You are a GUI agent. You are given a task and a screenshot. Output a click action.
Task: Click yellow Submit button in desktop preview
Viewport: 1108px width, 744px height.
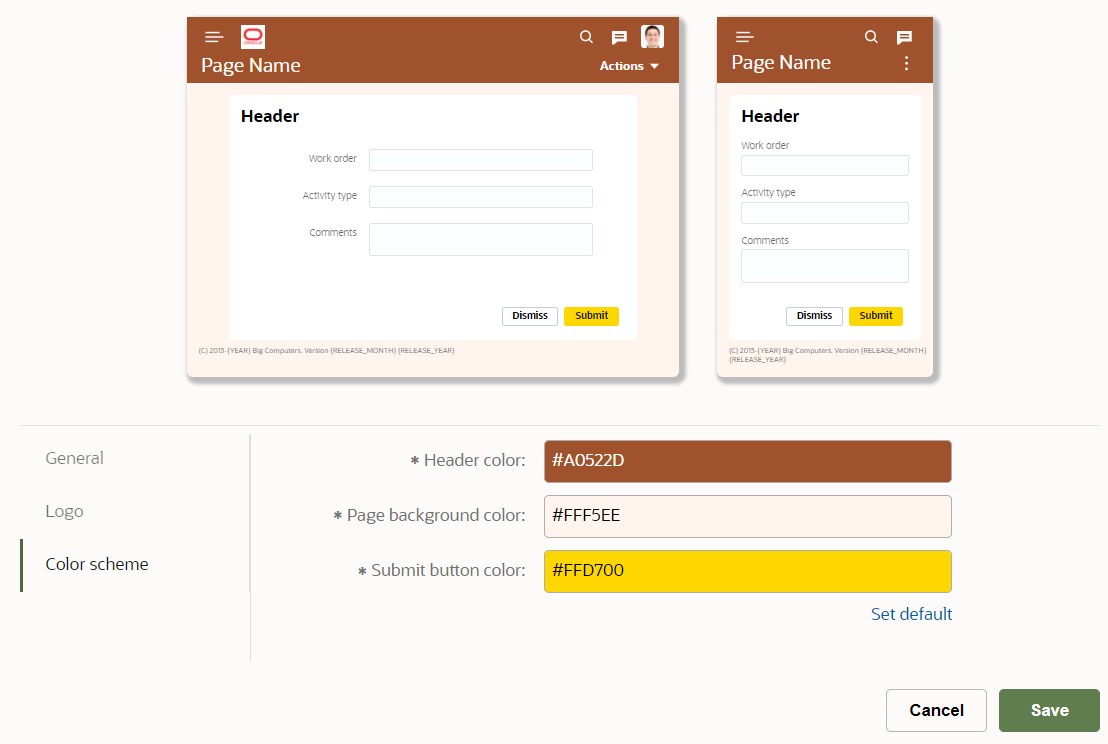coord(591,316)
